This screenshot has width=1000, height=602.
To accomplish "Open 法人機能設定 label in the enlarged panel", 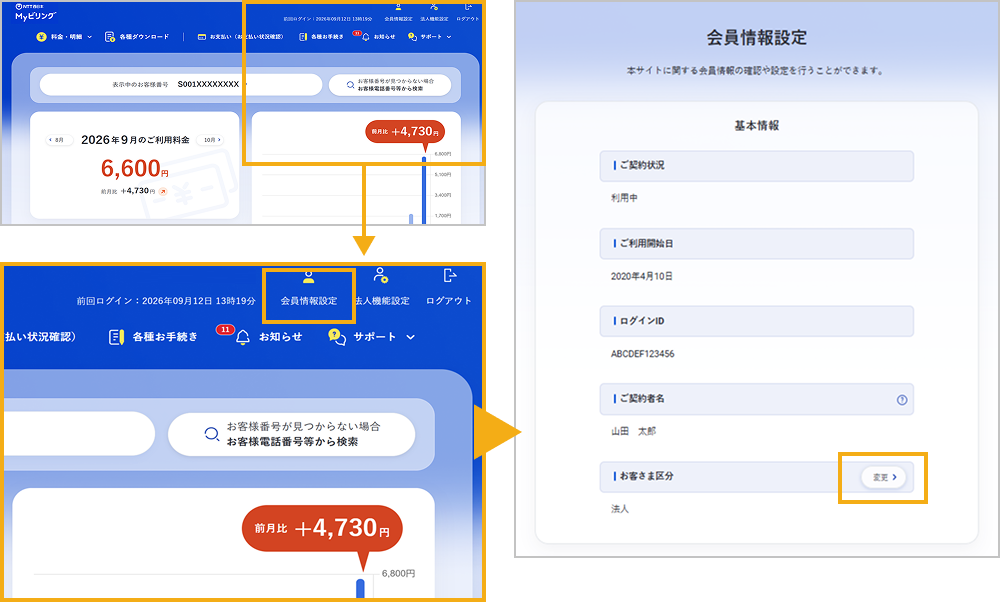I will 381,301.
